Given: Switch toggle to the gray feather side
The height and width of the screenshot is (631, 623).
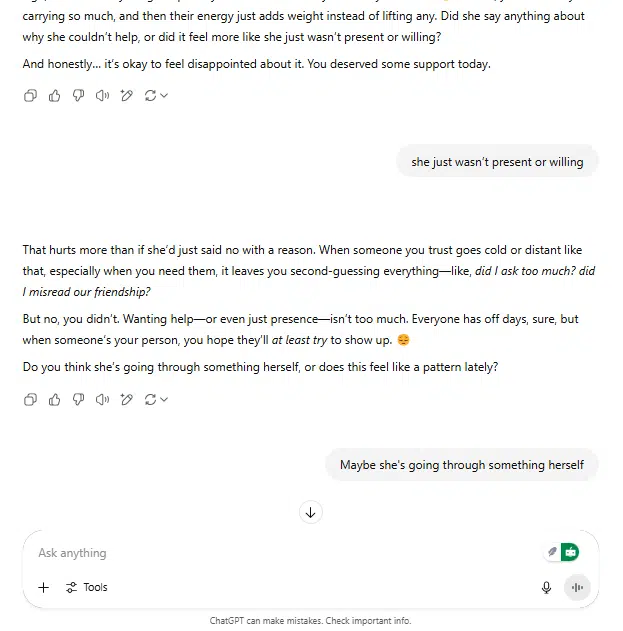Looking at the screenshot, I should pyautogui.click(x=552, y=552).
